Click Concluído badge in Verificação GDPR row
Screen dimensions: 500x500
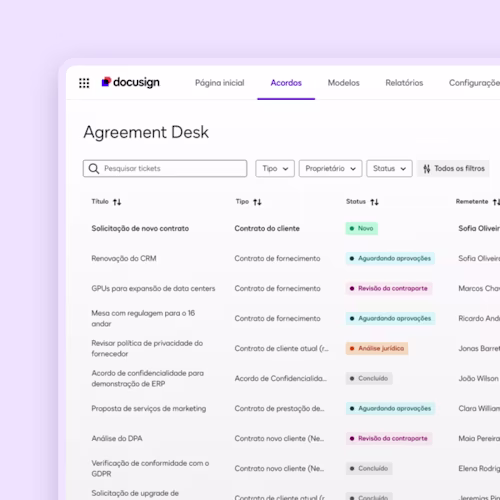[x=369, y=469]
